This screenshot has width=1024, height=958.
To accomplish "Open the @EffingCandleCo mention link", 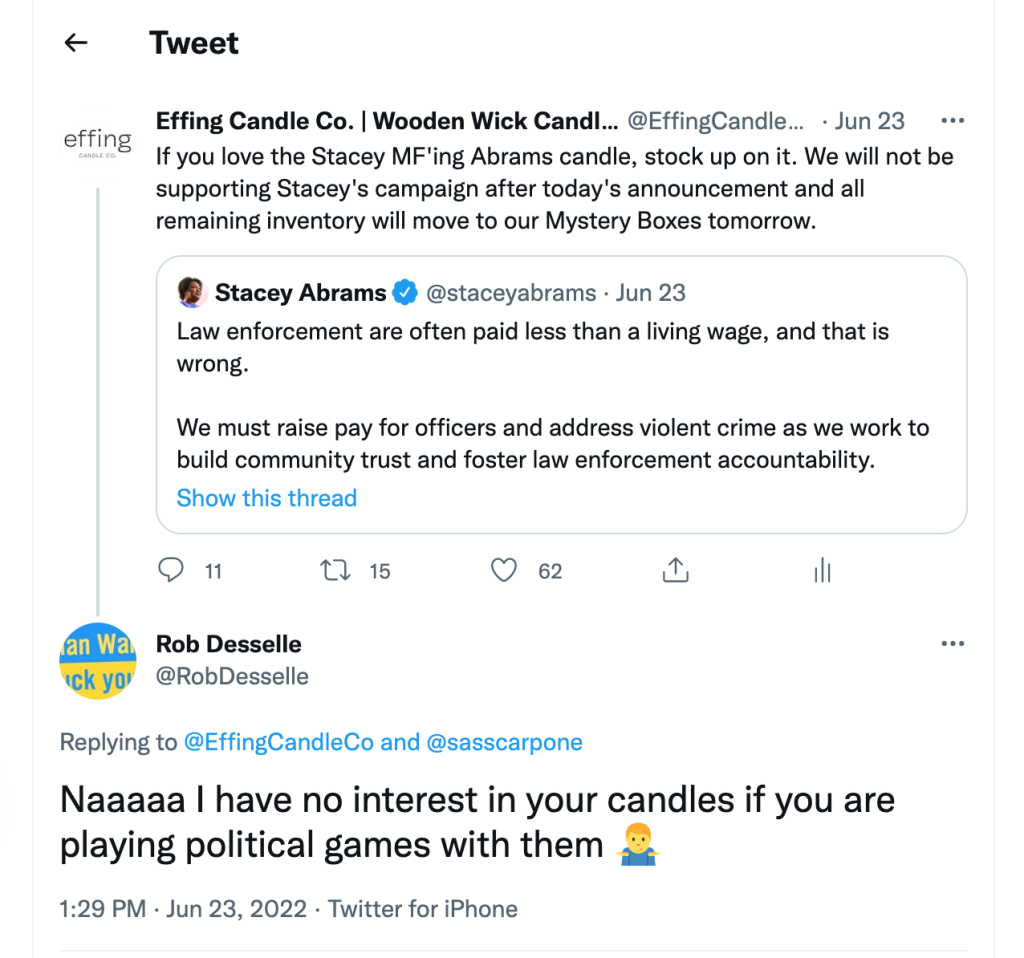I will (x=278, y=742).
